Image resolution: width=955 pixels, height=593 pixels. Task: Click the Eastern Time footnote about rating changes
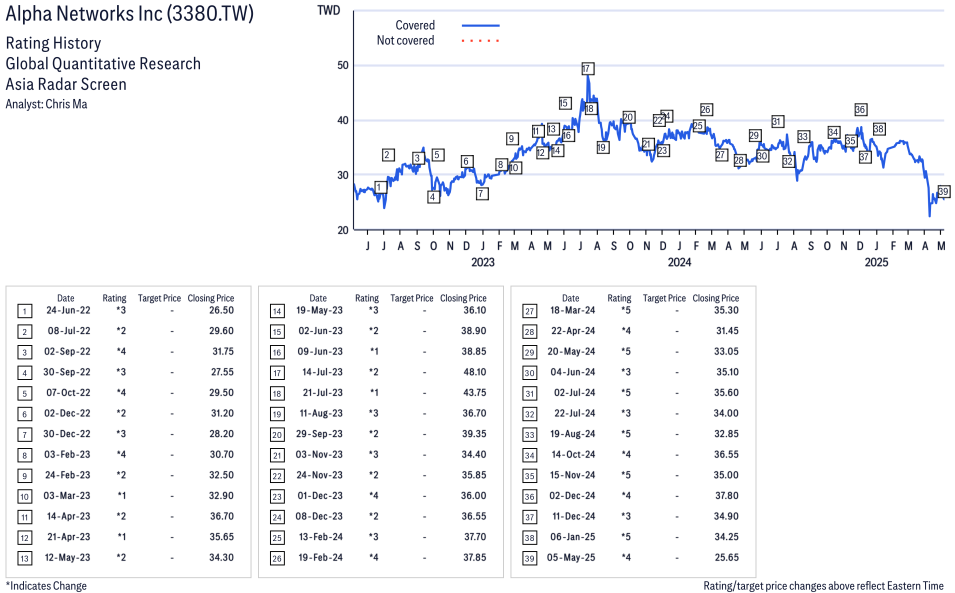[x=823, y=586]
